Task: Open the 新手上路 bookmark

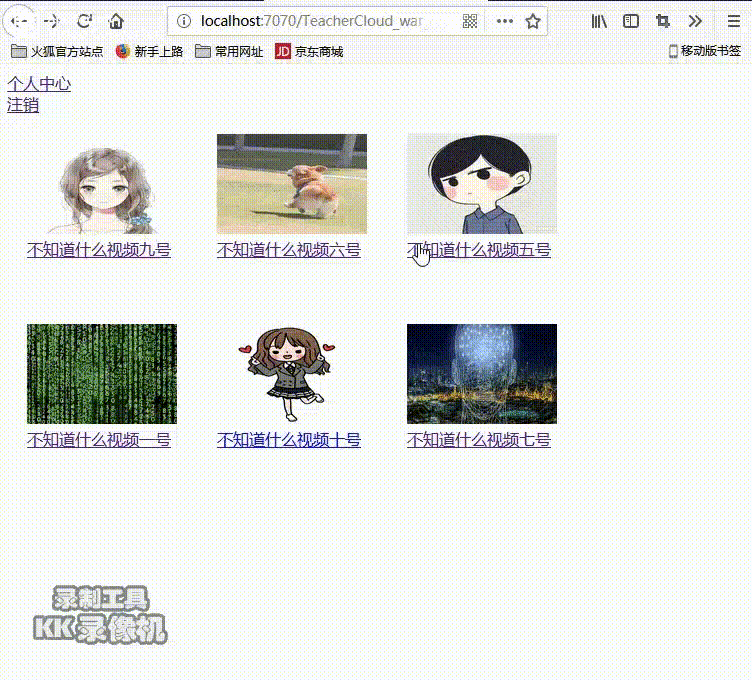Action: pos(150,51)
